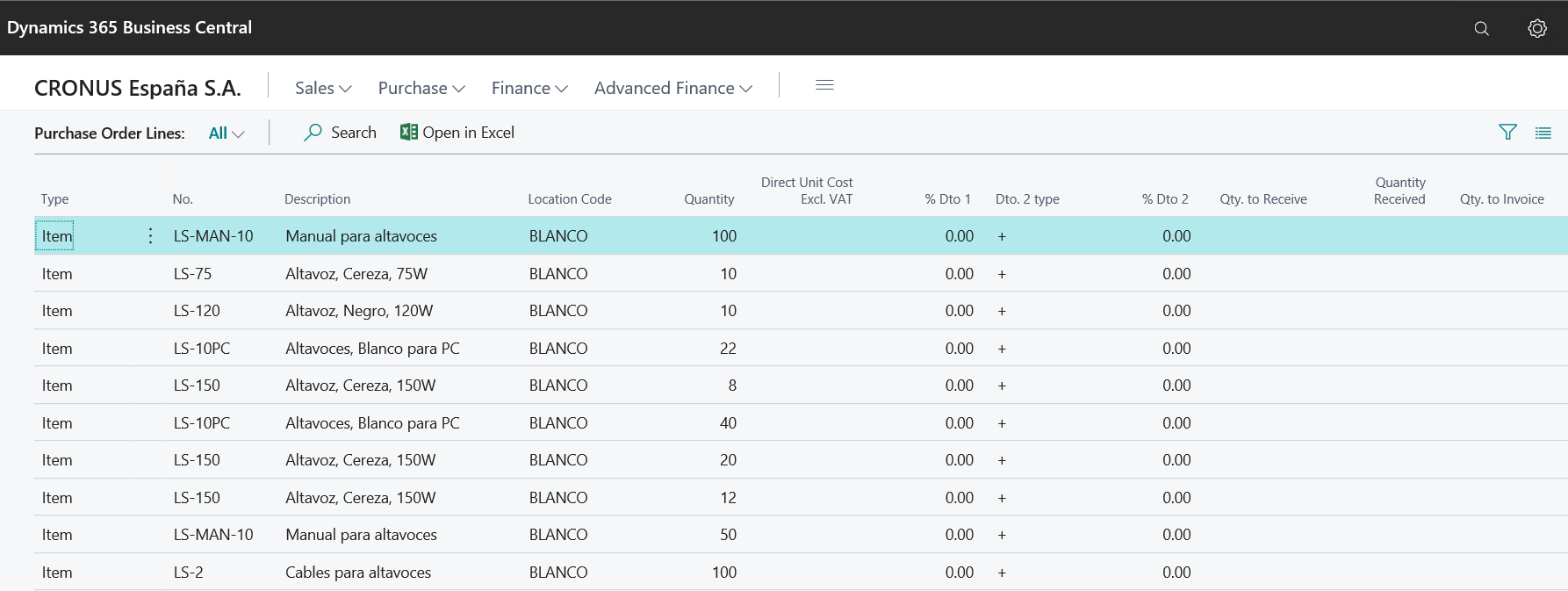This screenshot has height=591, width=1568.
Task: Click the quantity 22 cell
Action: (x=728, y=349)
